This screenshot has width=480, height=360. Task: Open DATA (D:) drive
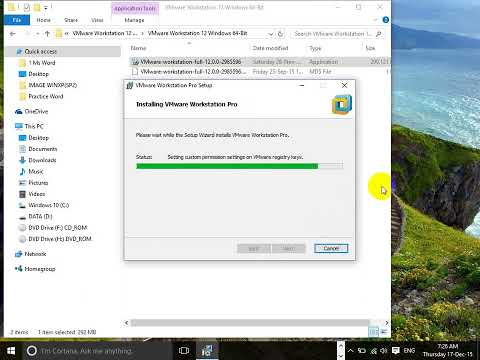click(x=40, y=216)
